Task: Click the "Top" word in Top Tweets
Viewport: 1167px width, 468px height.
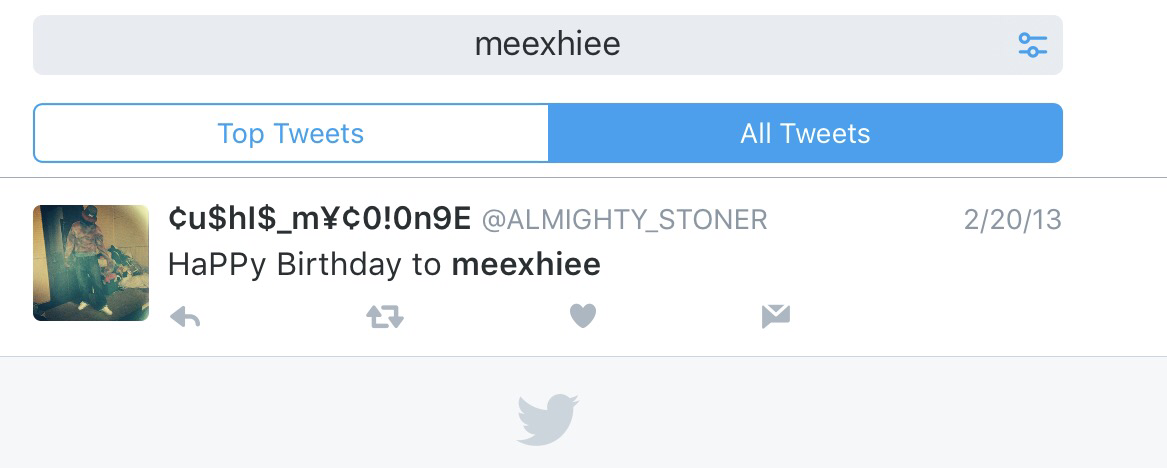Action: (x=241, y=133)
